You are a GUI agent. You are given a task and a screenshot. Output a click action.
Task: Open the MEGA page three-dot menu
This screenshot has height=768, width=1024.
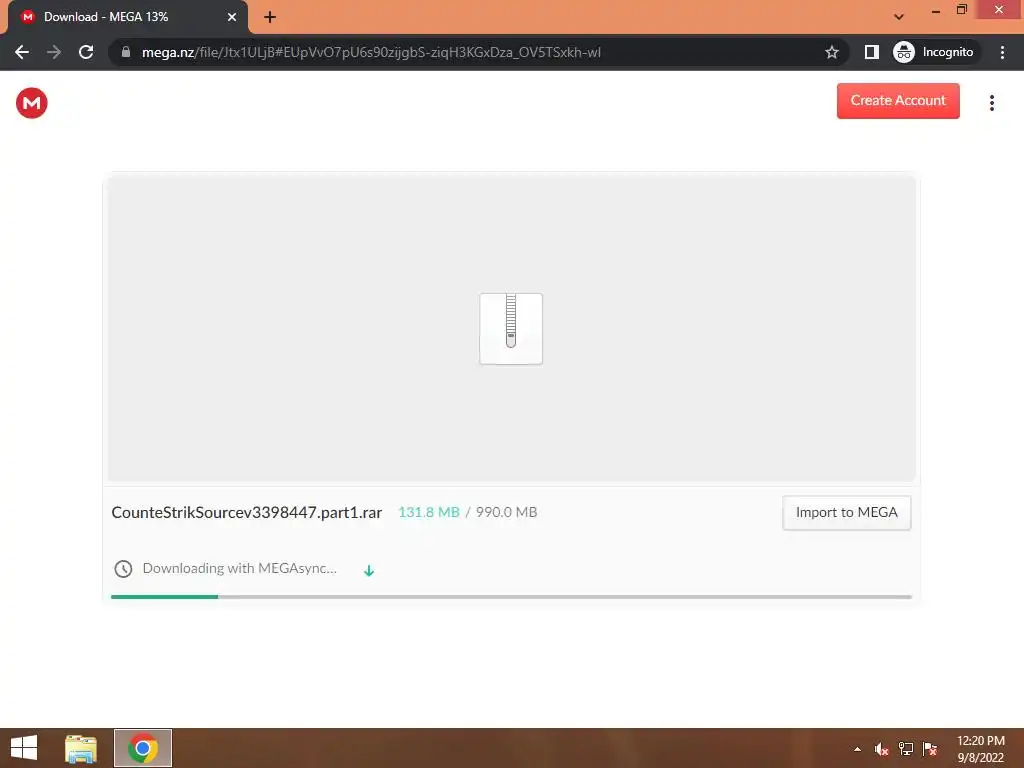(x=991, y=103)
